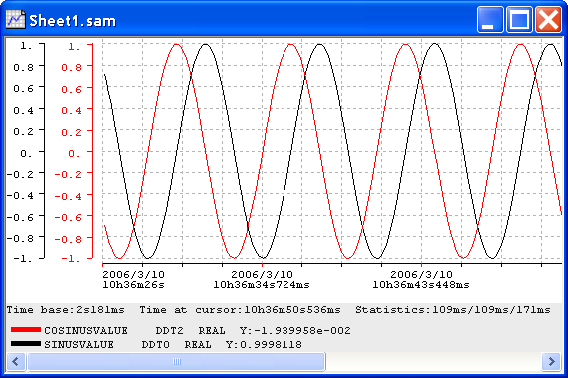This screenshot has height=378, width=568.
Task: Minimize the Sheet1.sam window
Action: (x=490, y=20)
